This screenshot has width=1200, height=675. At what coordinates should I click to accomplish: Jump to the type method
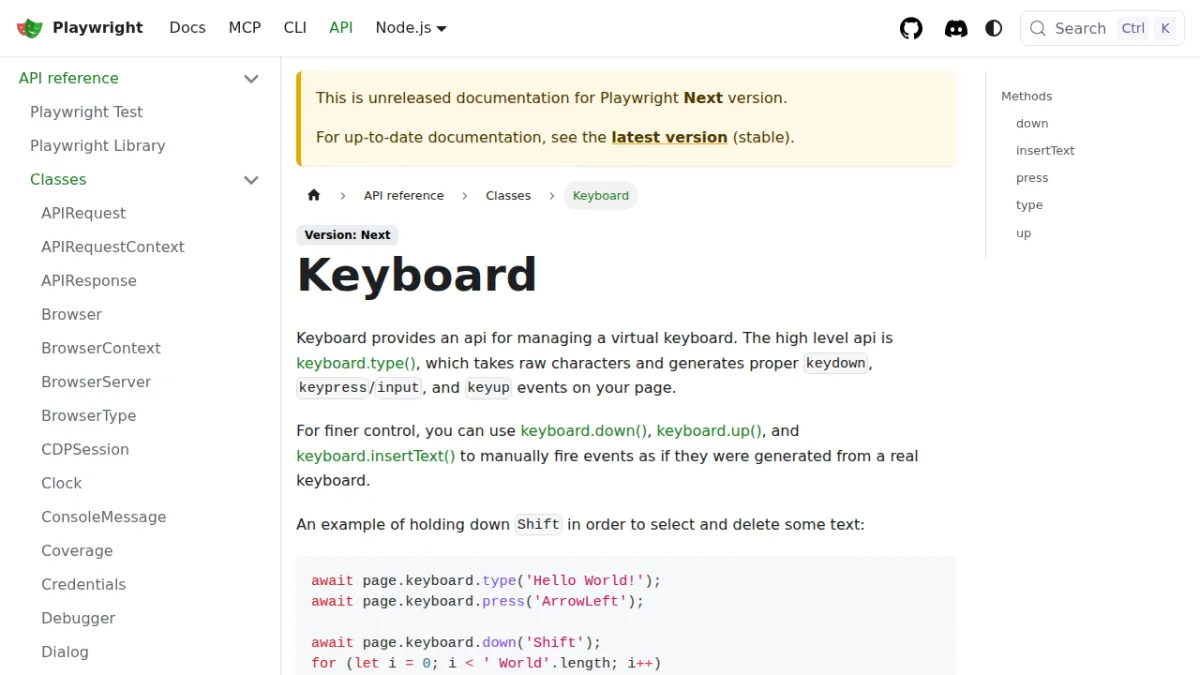[1029, 205]
